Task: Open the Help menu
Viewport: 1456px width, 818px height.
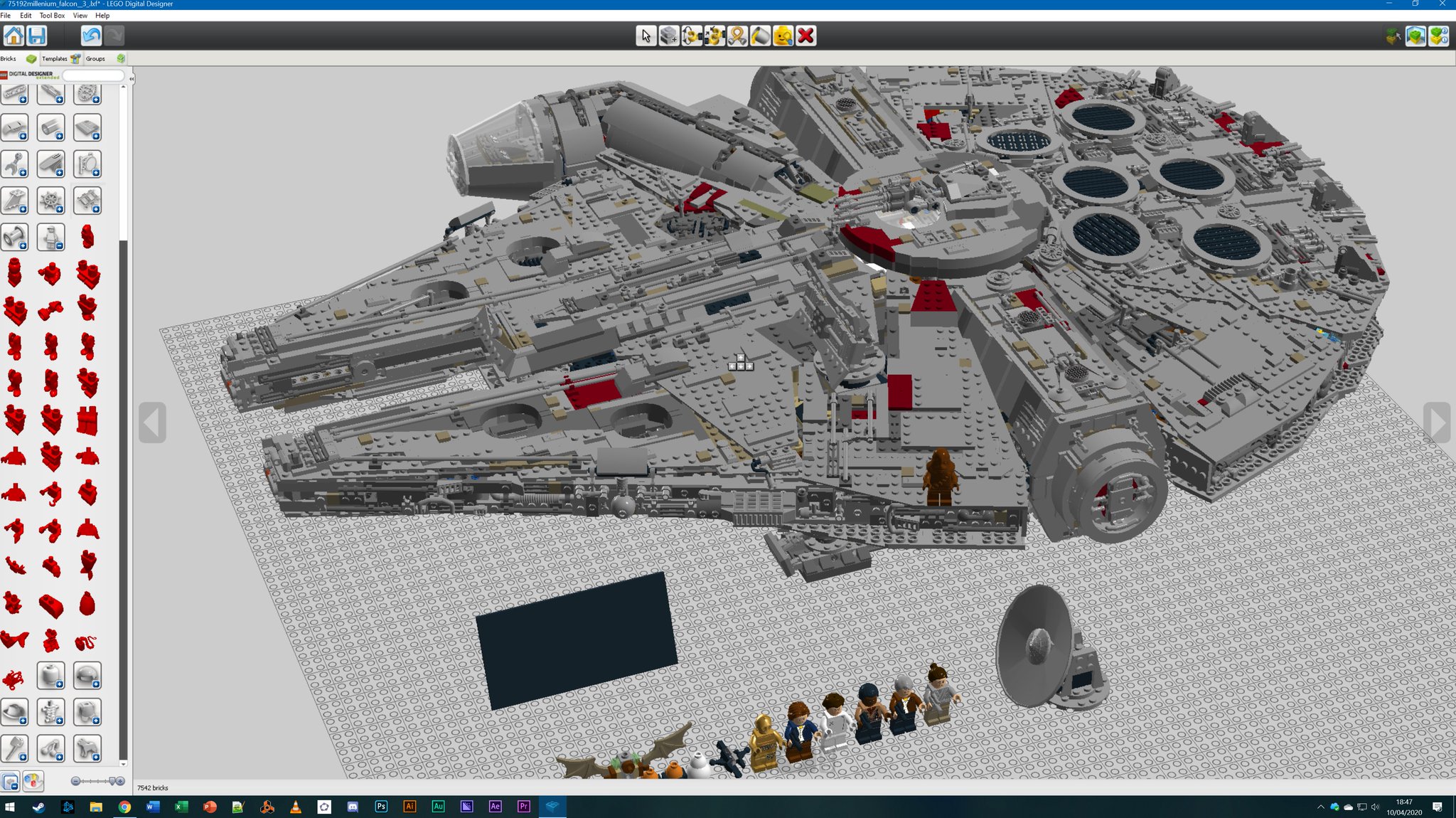Action: (102, 16)
